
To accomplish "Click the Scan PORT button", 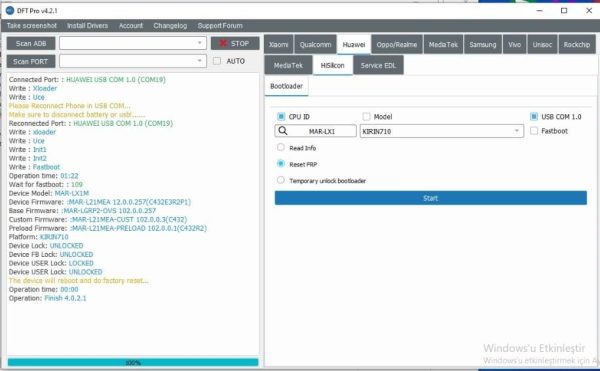I will click(x=31, y=61).
